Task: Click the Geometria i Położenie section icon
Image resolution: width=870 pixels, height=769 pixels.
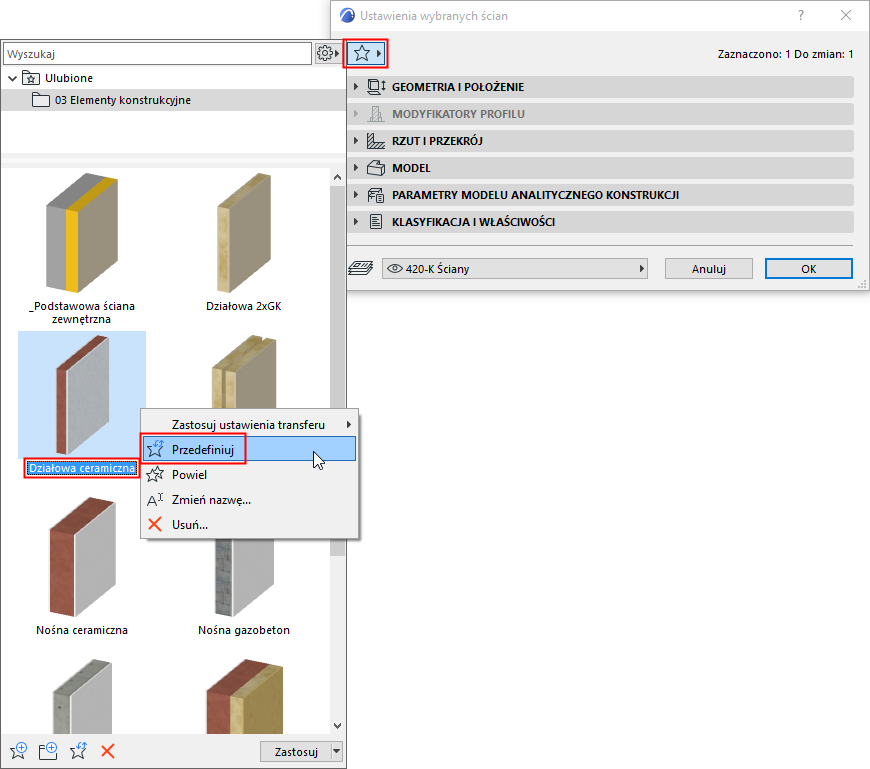Action: [x=376, y=87]
